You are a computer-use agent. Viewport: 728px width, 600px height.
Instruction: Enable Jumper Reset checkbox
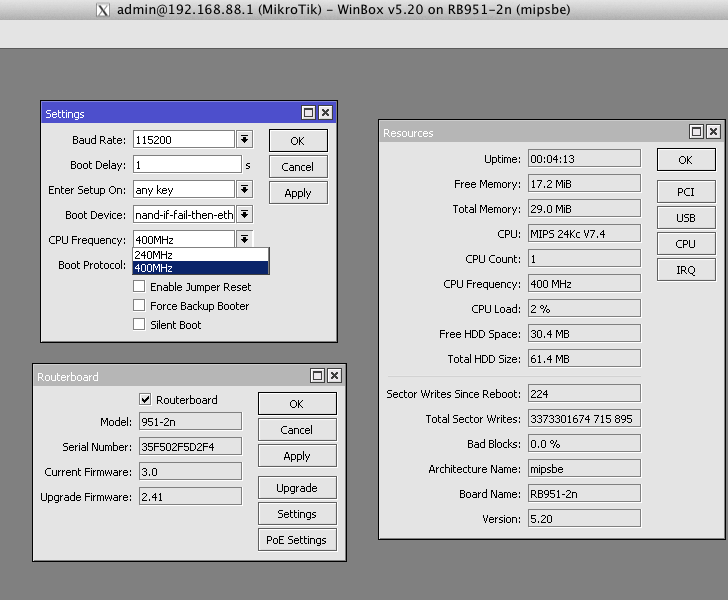coord(139,287)
